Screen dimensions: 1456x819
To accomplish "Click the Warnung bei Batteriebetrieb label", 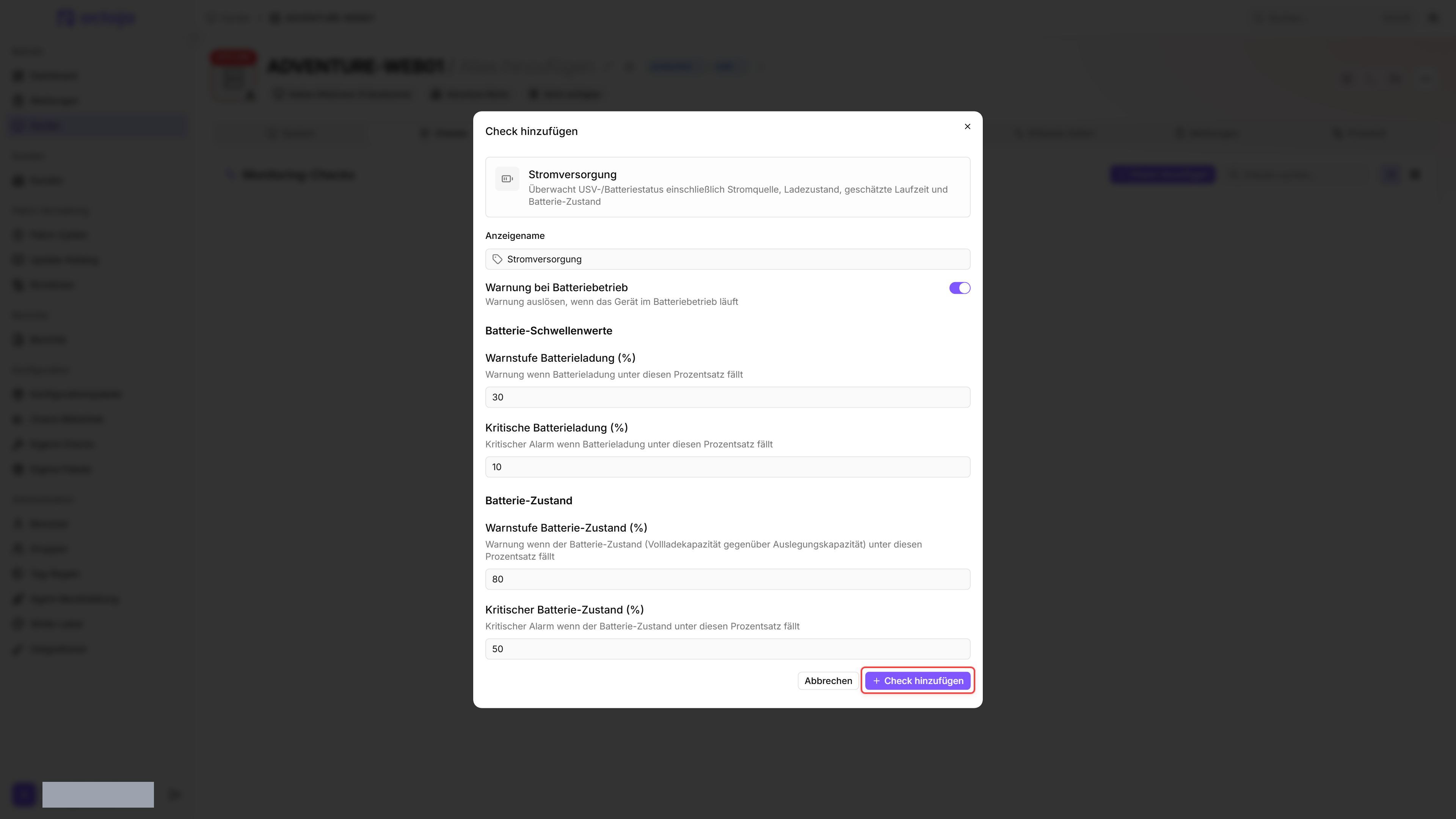I will pyautogui.click(x=556, y=288).
